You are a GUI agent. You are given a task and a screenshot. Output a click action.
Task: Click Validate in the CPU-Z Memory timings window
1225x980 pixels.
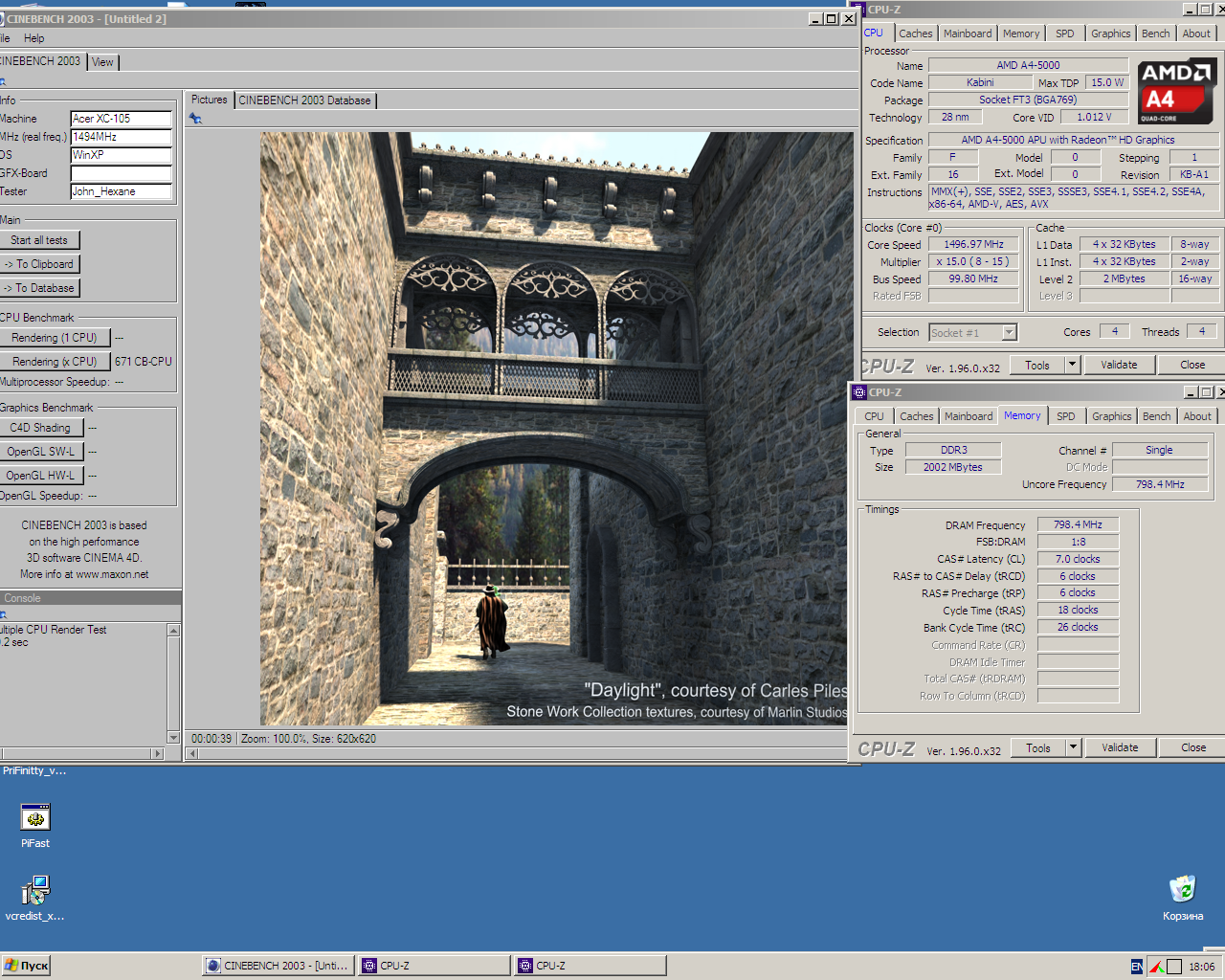pyautogui.click(x=1120, y=747)
